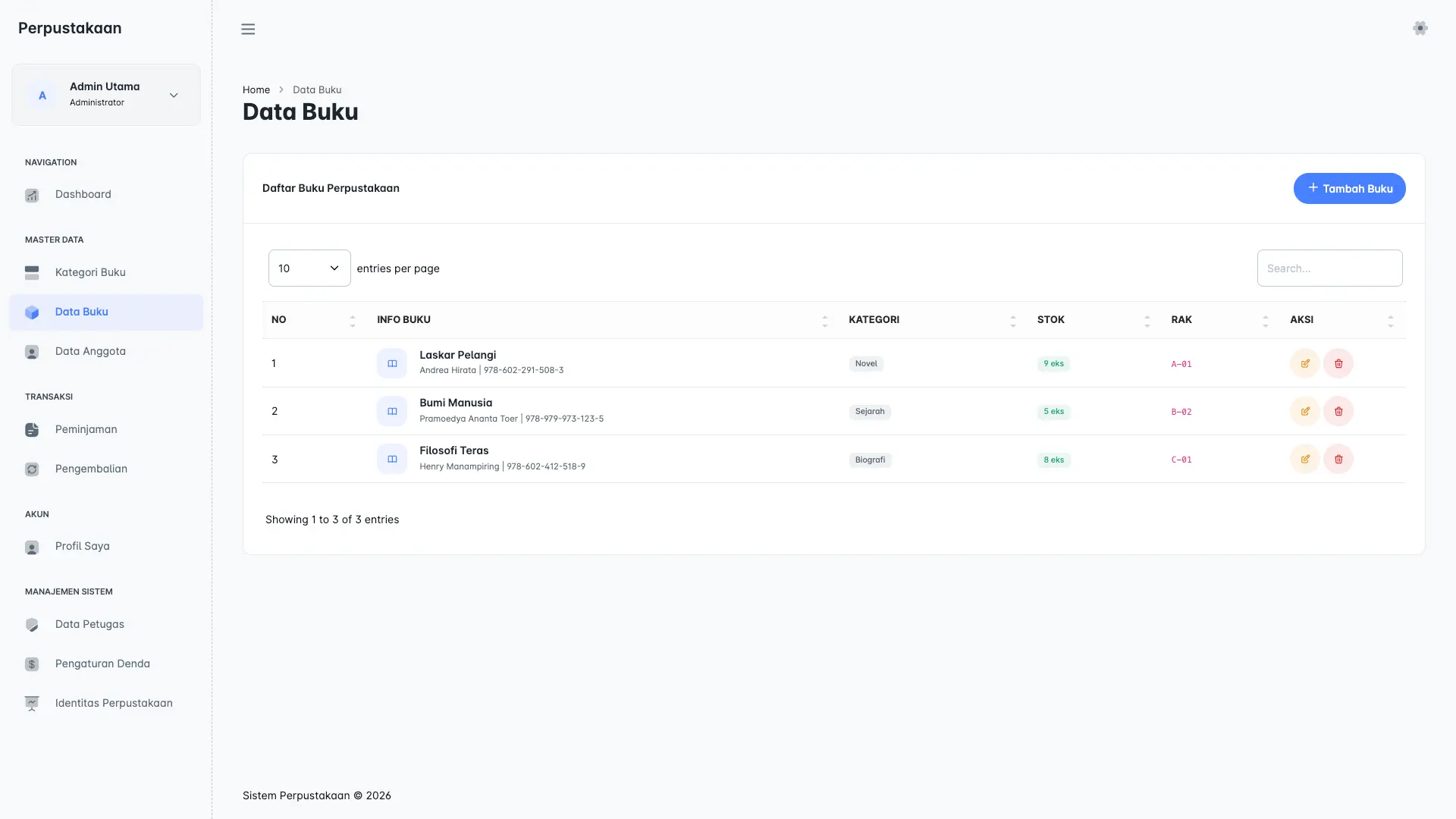Image resolution: width=1456 pixels, height=819 pixels.
Task: Click the Data Petugas shield icon
Action: click(x=32, y=625)
